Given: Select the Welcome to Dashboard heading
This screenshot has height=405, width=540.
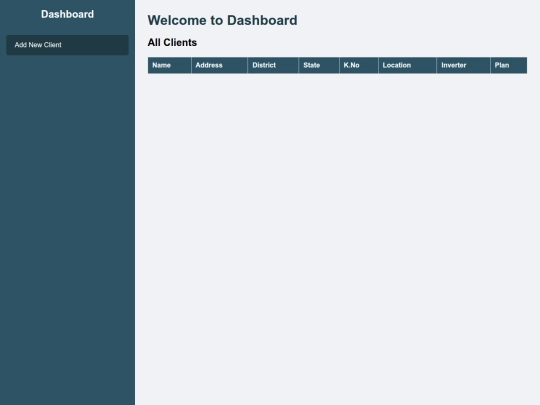Looking at the screenshot, I should [222, 20].
